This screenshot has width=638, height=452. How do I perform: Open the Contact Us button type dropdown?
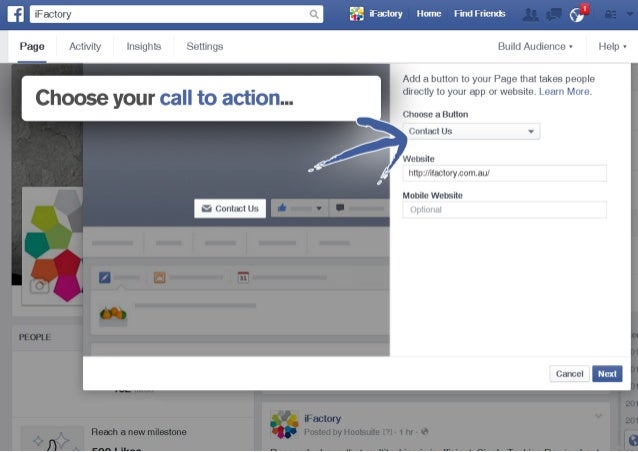472,131
